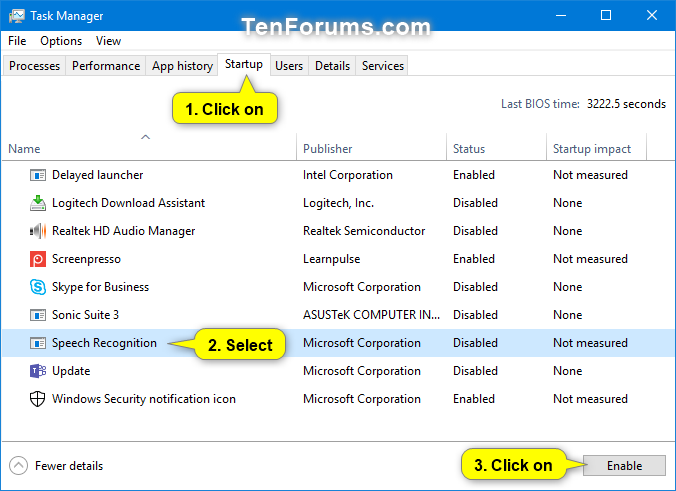
Task: Minimize the Task Manager window
Action: click(x=560, y=16)
